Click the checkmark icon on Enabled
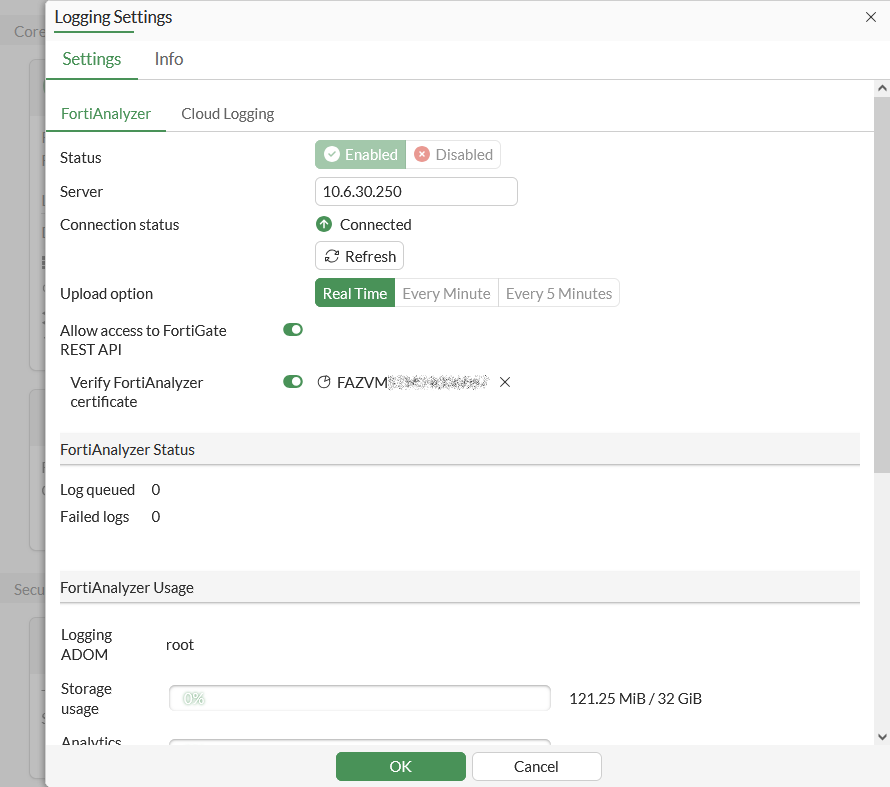This screenshot has width=890, height=787. 332,155
